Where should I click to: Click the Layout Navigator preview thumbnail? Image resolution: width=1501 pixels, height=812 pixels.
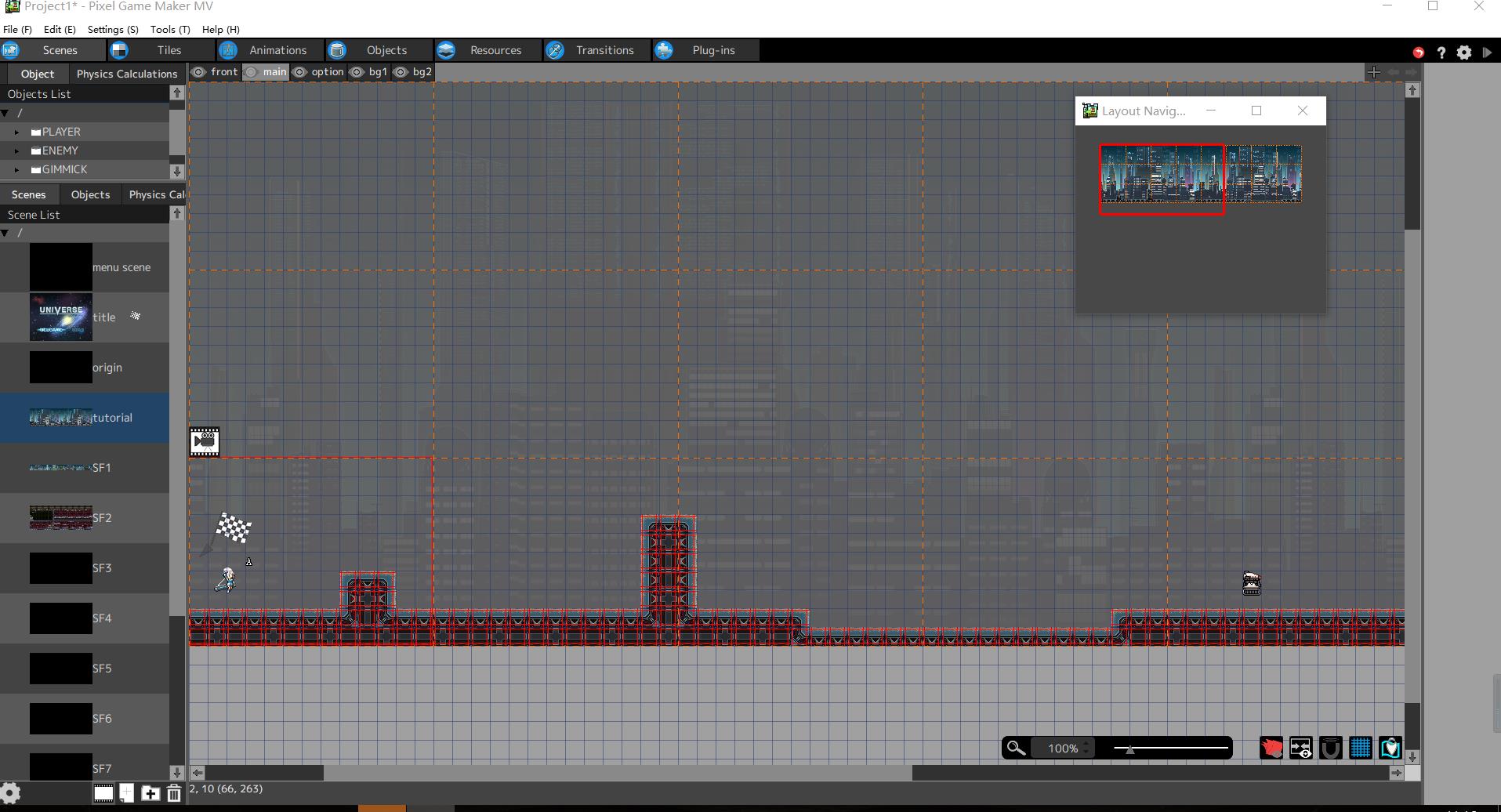(x=1201, y=175)
